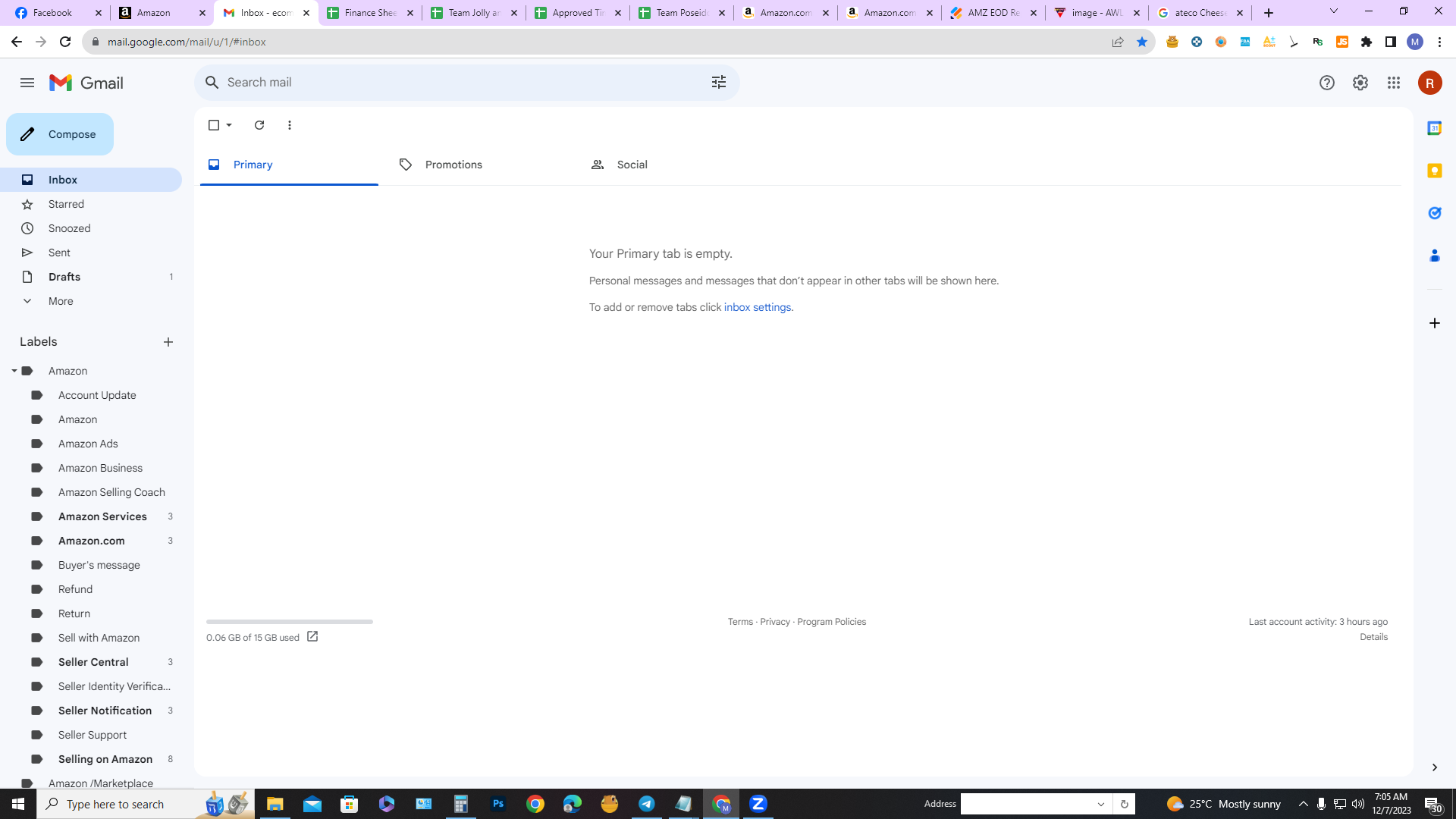The image size is (1456, 819).
Task: Open the Sent folder
Action: [x=91, y=253]
